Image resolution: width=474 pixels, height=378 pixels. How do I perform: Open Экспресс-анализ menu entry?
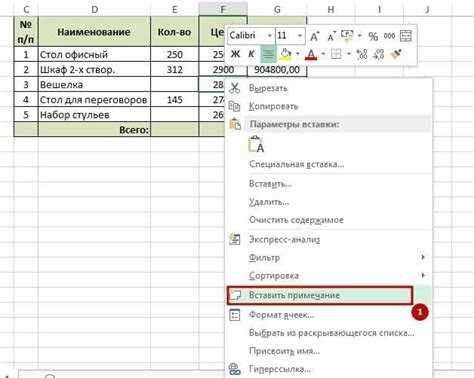point(329,240)
